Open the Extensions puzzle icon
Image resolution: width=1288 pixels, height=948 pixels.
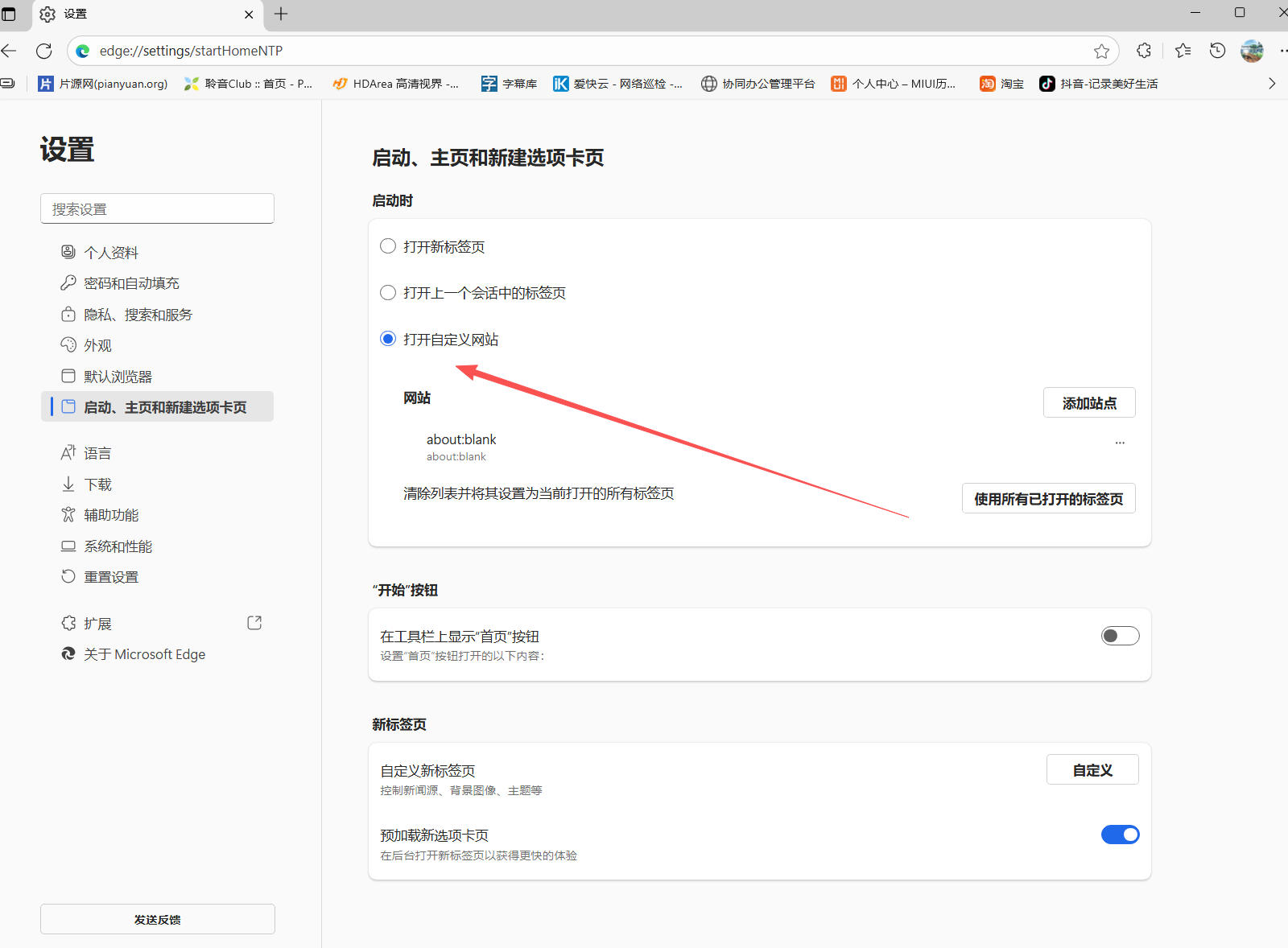1144,51
